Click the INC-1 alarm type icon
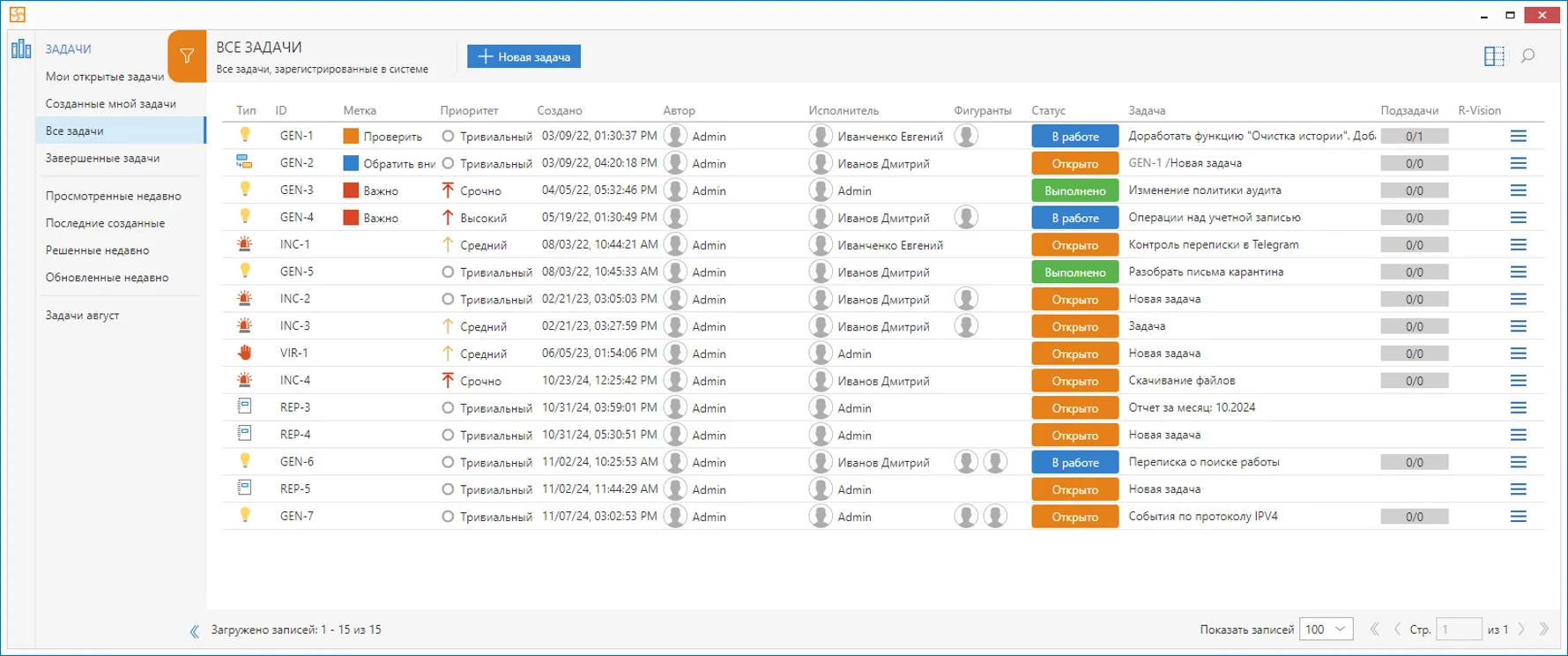 point(245,244)
